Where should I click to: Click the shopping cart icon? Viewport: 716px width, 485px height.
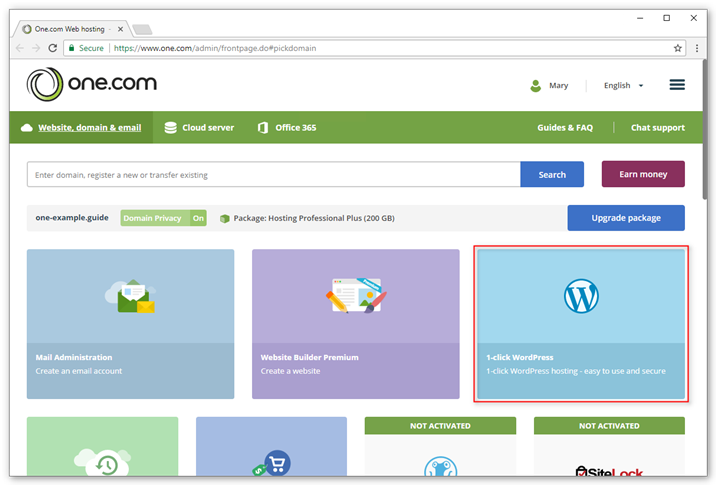click(272, 464)
